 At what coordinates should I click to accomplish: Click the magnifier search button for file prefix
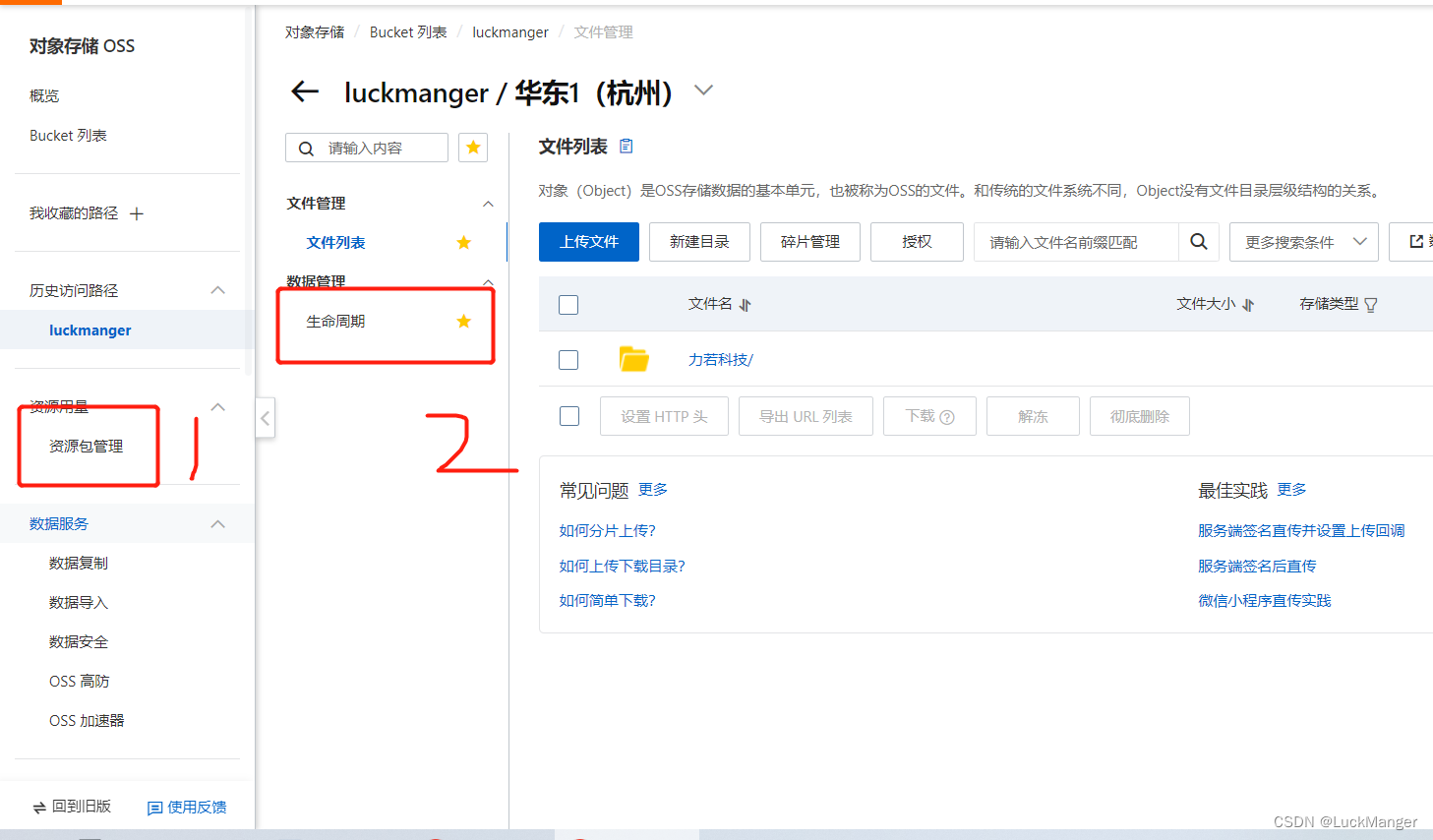(1199, 242)
